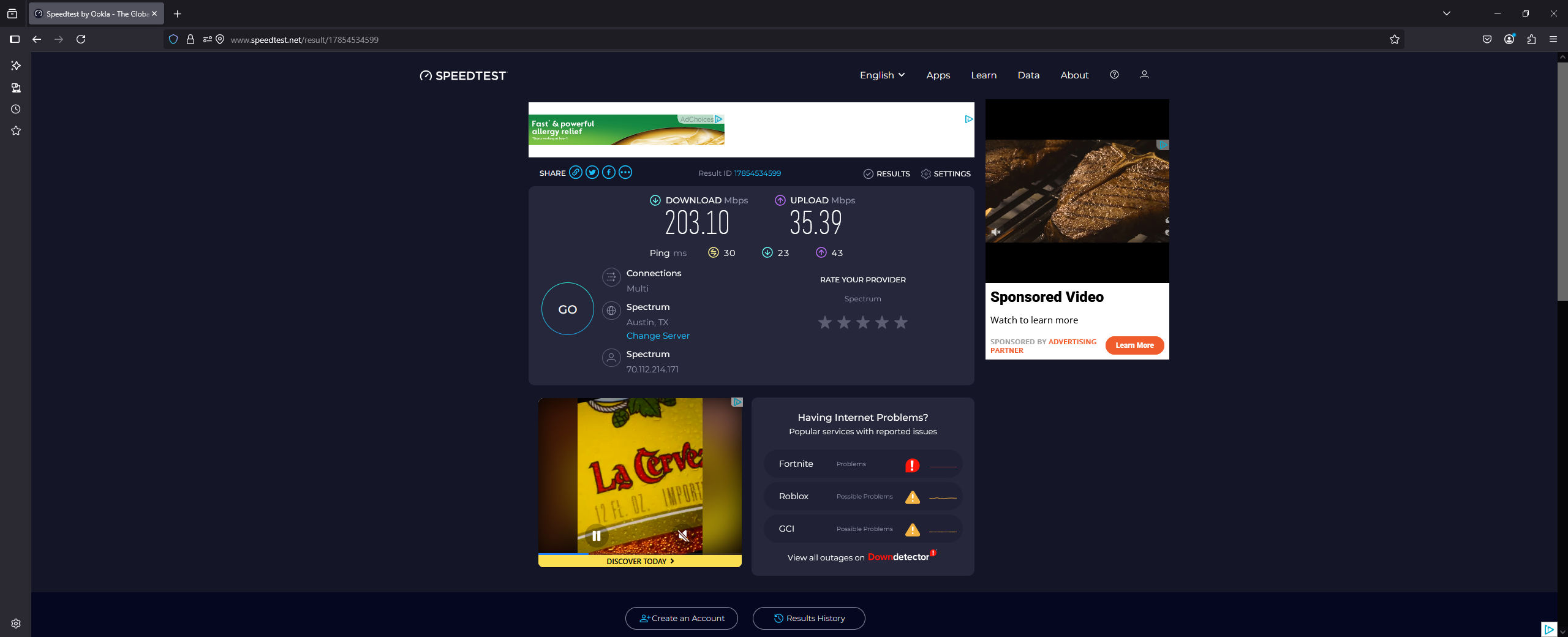Viewport: 1568px width, 637px height.
Task: Open the Apps menu item
Action: click(938, 75)
